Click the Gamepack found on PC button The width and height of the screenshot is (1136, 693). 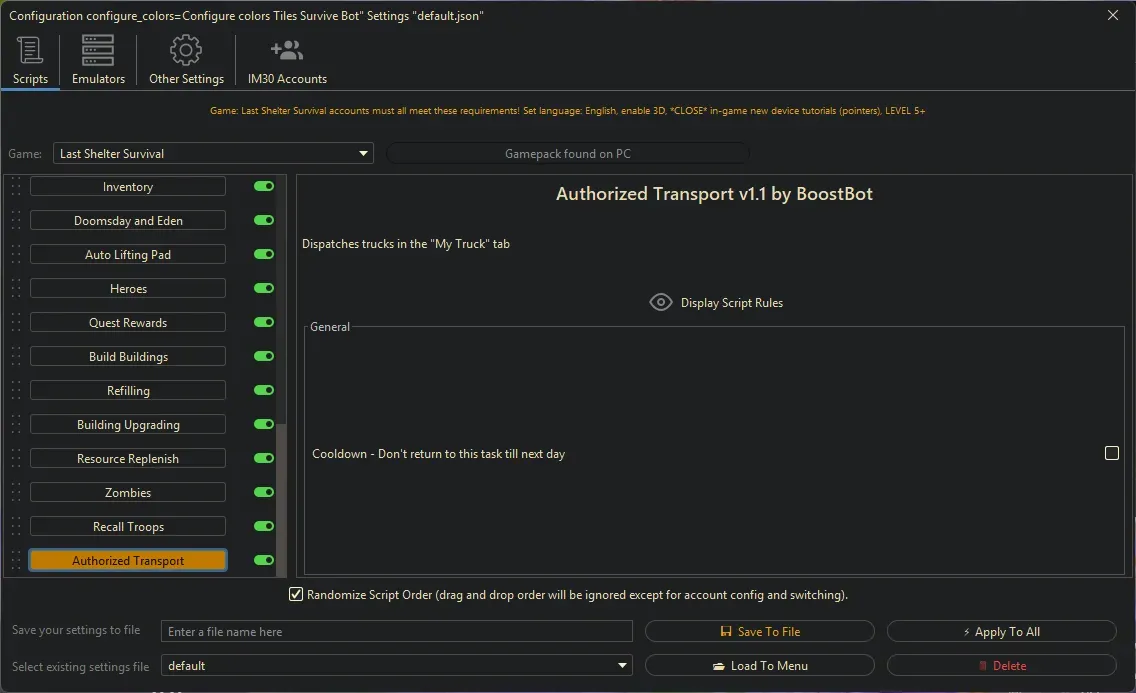click(568, 154)
